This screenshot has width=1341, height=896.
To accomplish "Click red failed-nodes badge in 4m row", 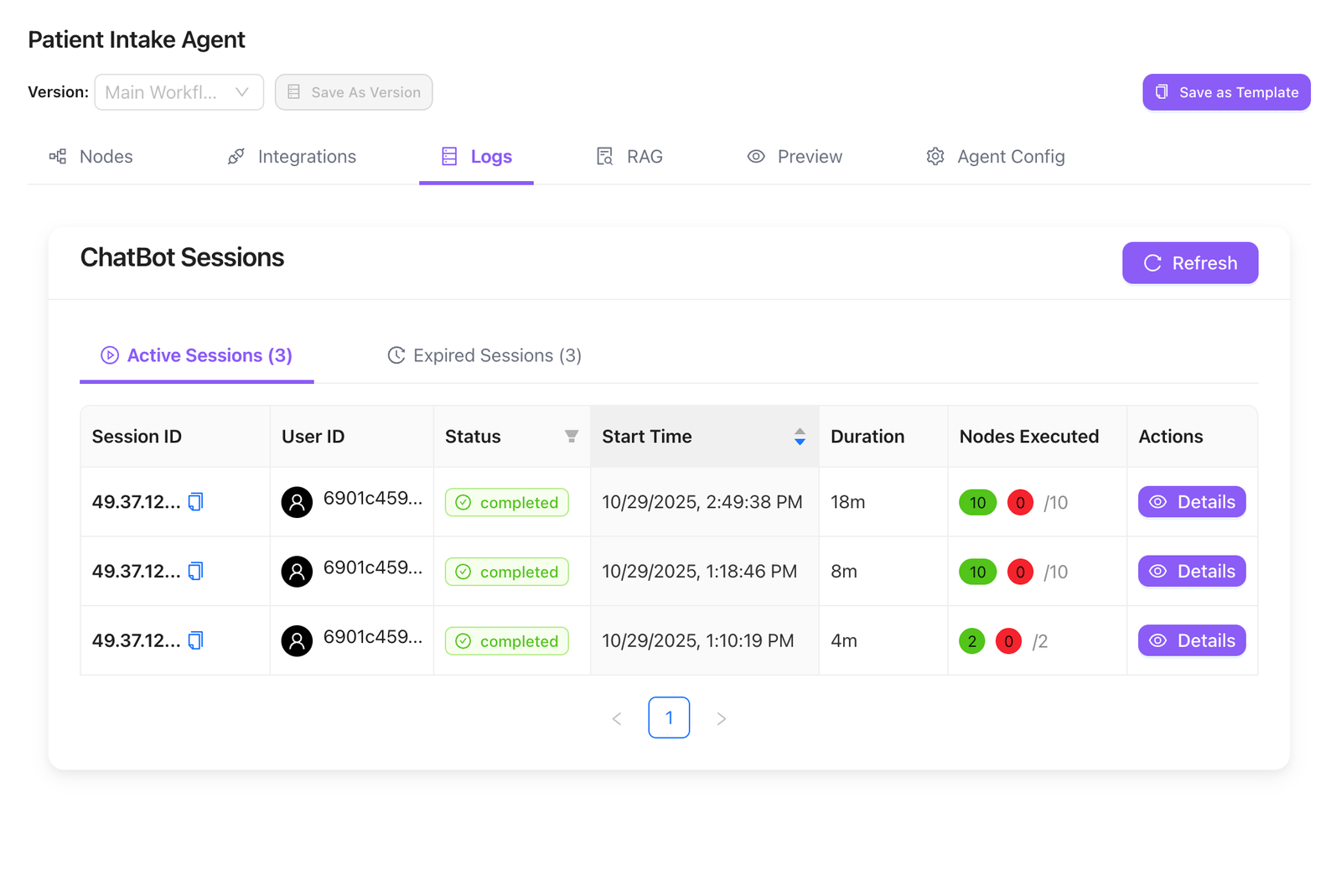I will point(1008,641).
